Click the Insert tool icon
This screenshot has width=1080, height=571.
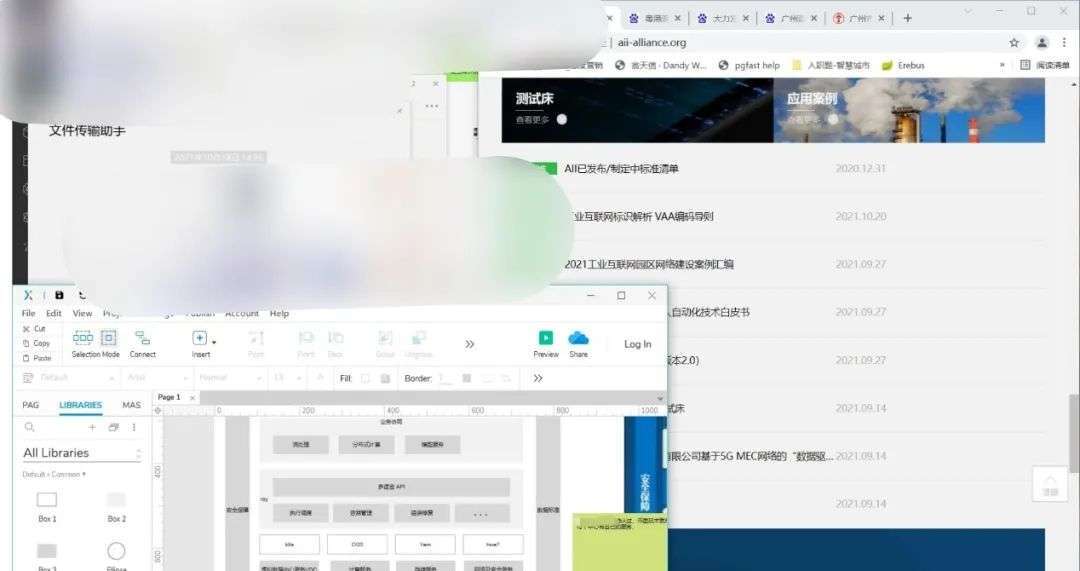[x=199, y=339]
